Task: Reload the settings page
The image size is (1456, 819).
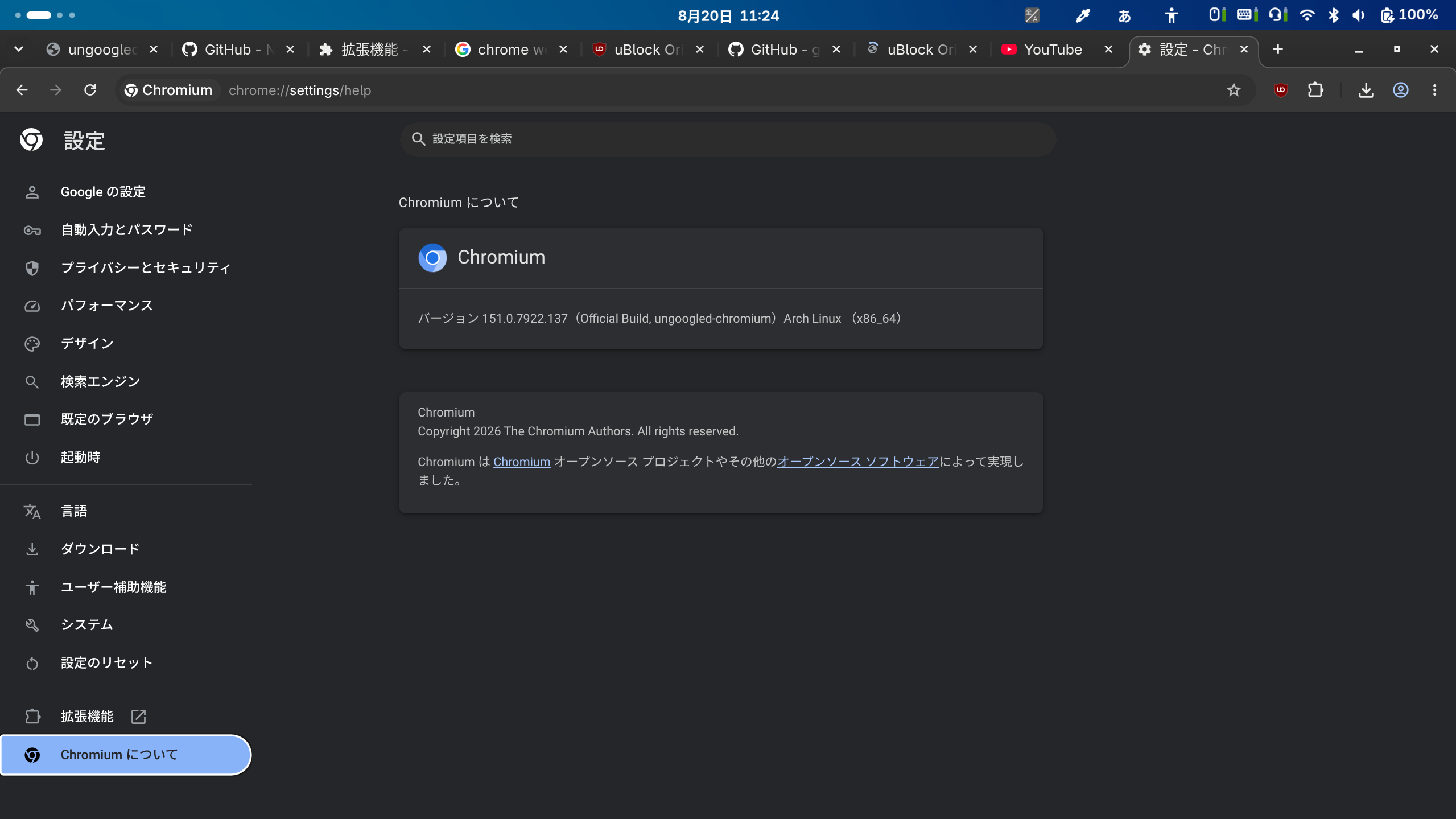Action: pyautogui.click(x=90, y=90)
